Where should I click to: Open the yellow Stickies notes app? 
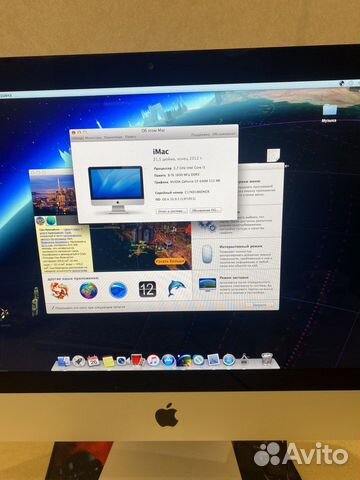(108, 361)
